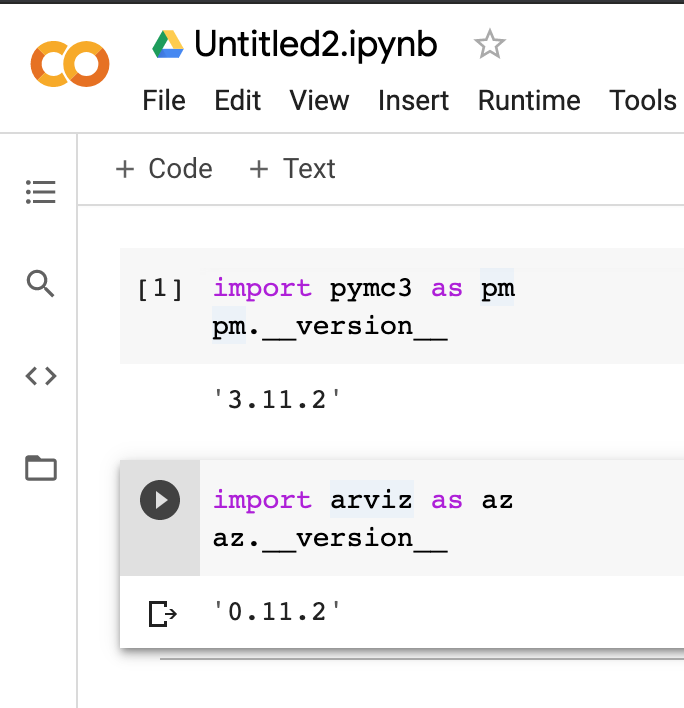The width and height of the screenshot is (684, 708).
Task: Click the code line 'import pymc3 as pm'
Action: 363,288
